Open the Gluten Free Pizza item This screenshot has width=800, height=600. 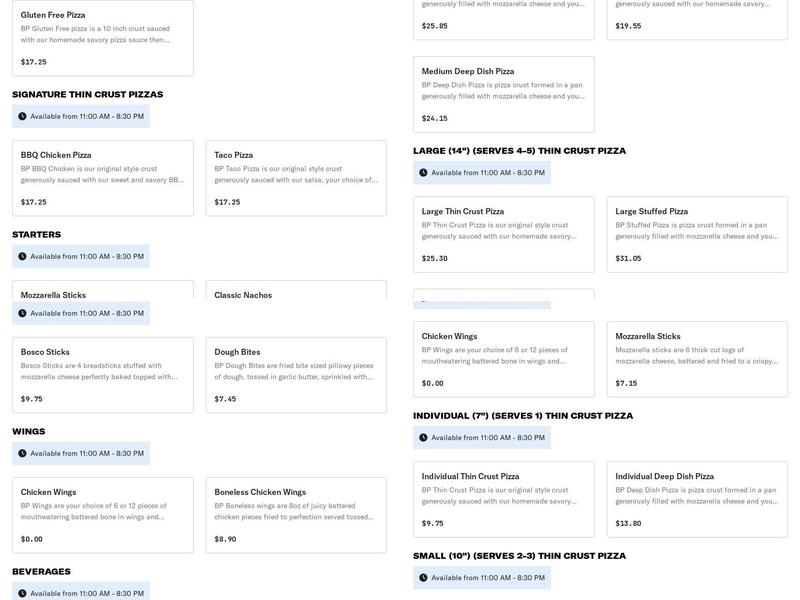[102, 38]
